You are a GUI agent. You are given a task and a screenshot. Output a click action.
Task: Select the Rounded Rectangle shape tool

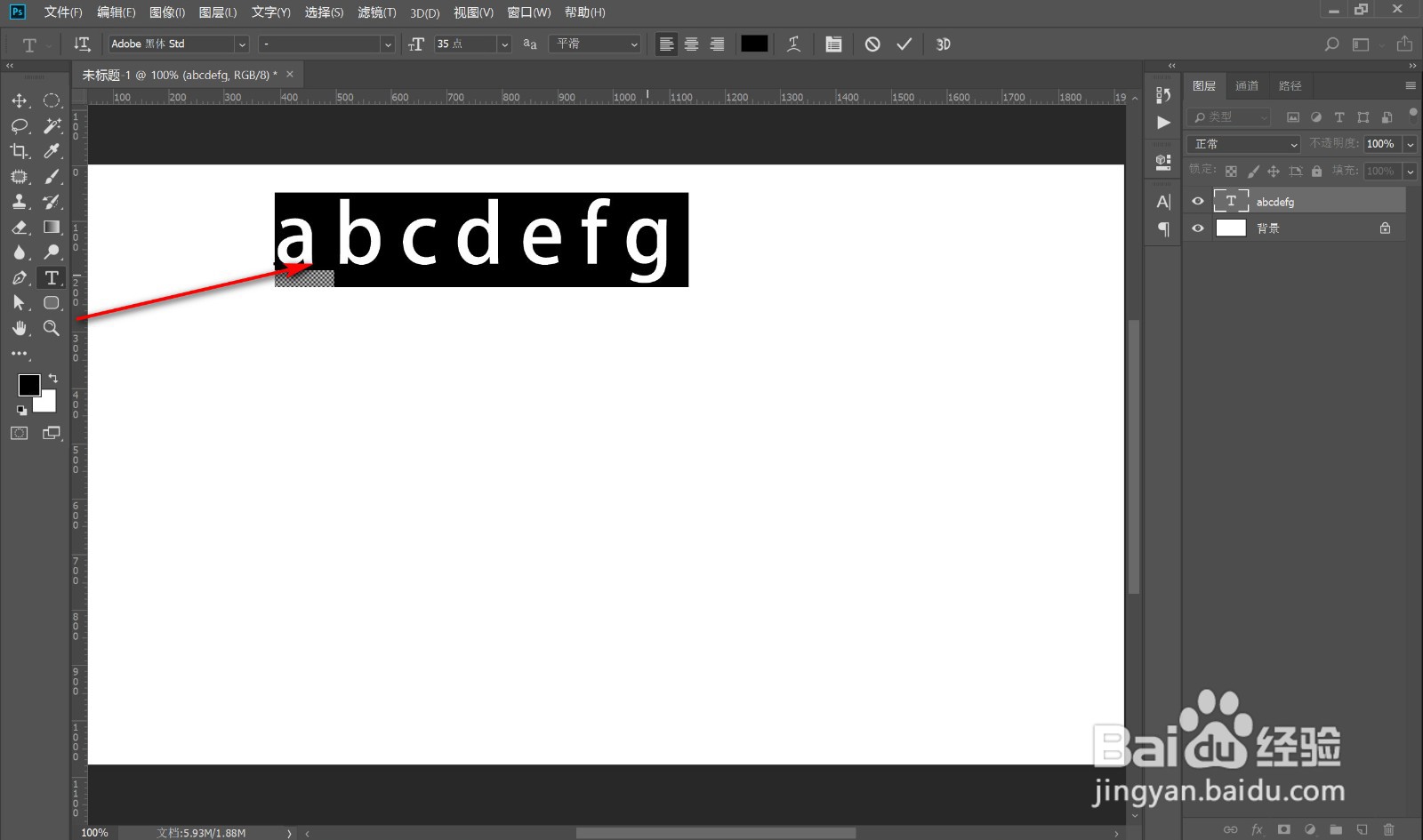[x=52, y=303]
